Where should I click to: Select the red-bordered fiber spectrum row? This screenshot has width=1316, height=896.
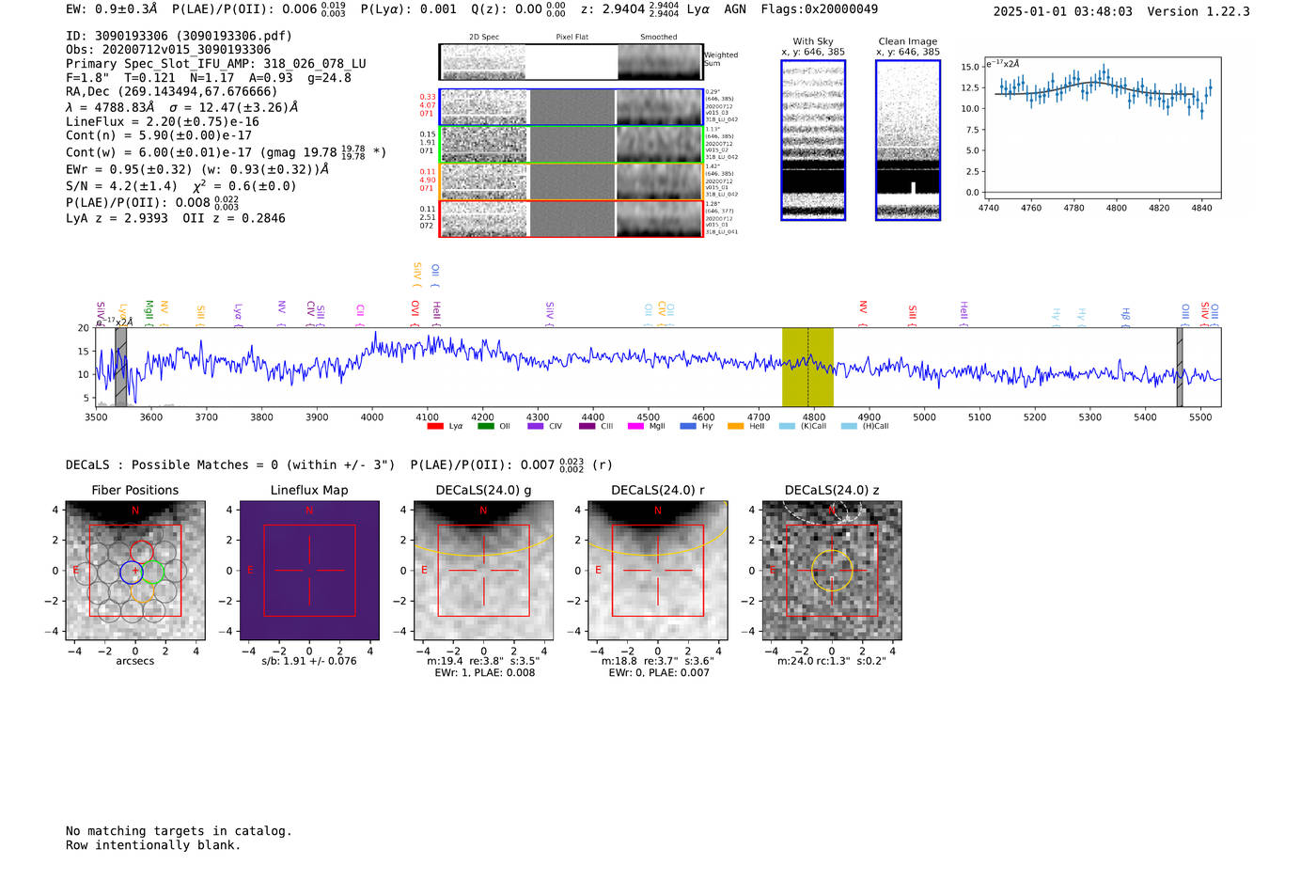click(571, 218)
